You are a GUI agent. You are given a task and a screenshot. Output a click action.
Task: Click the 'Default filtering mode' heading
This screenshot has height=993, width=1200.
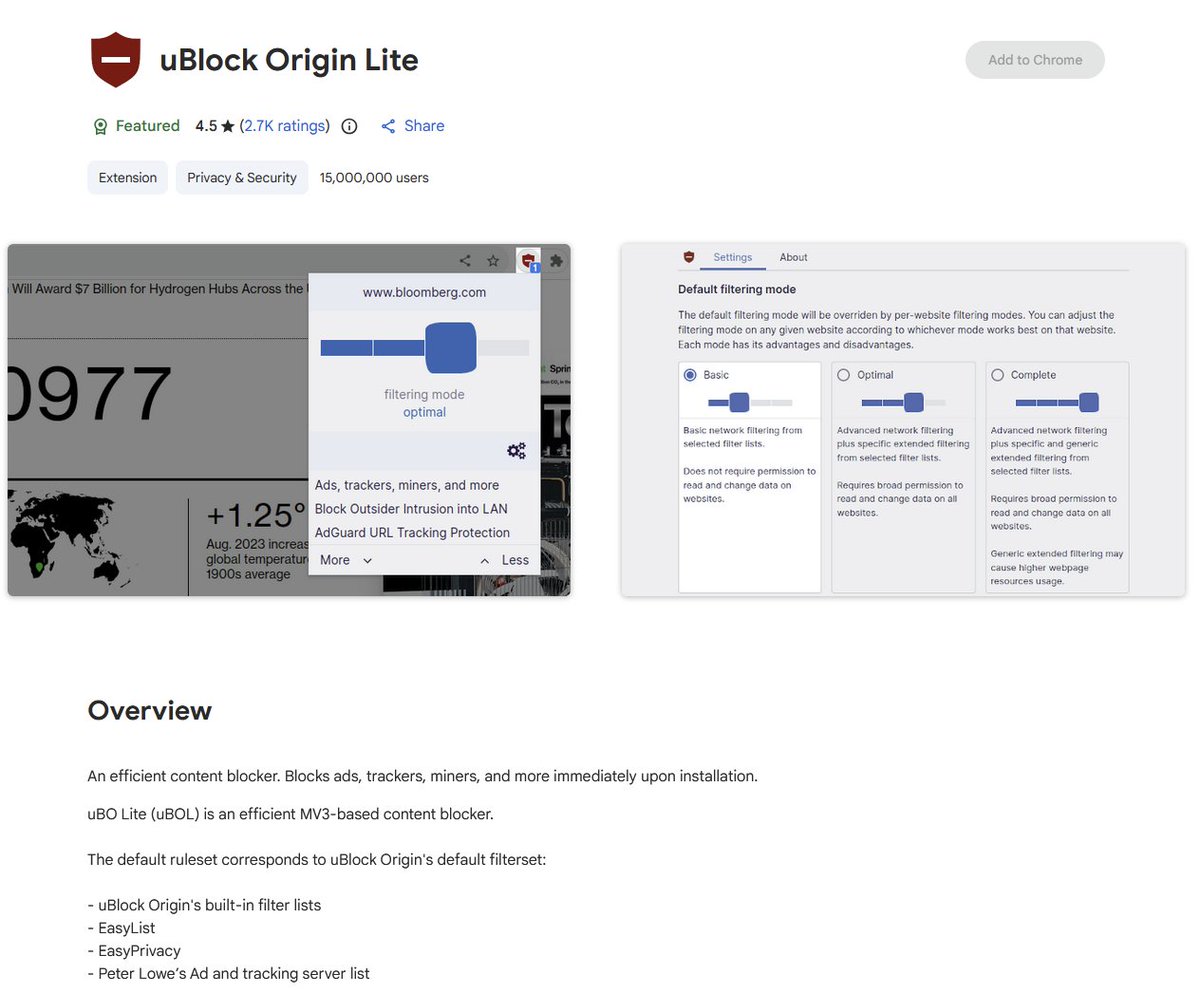[737, 290]
